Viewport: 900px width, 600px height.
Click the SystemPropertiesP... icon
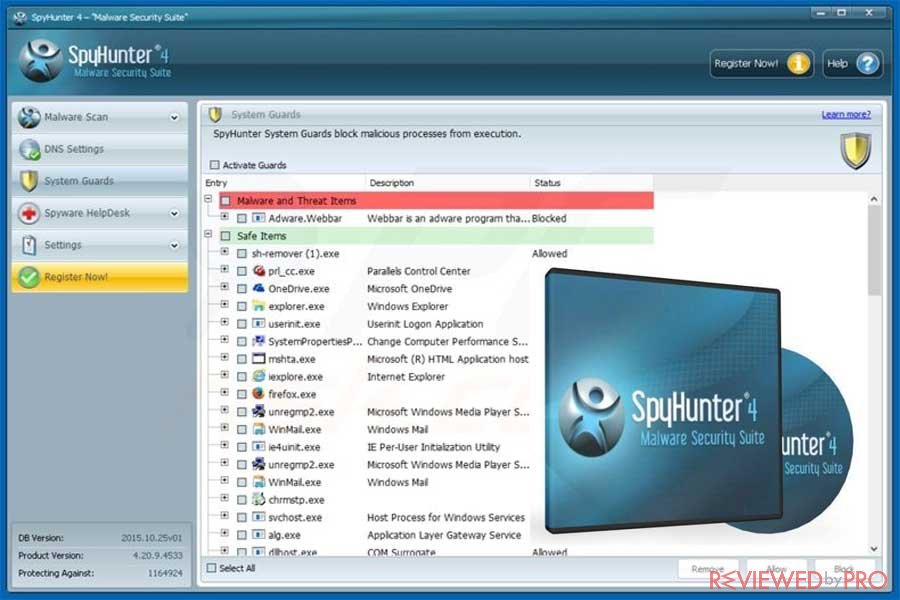(x=259, y=341)
